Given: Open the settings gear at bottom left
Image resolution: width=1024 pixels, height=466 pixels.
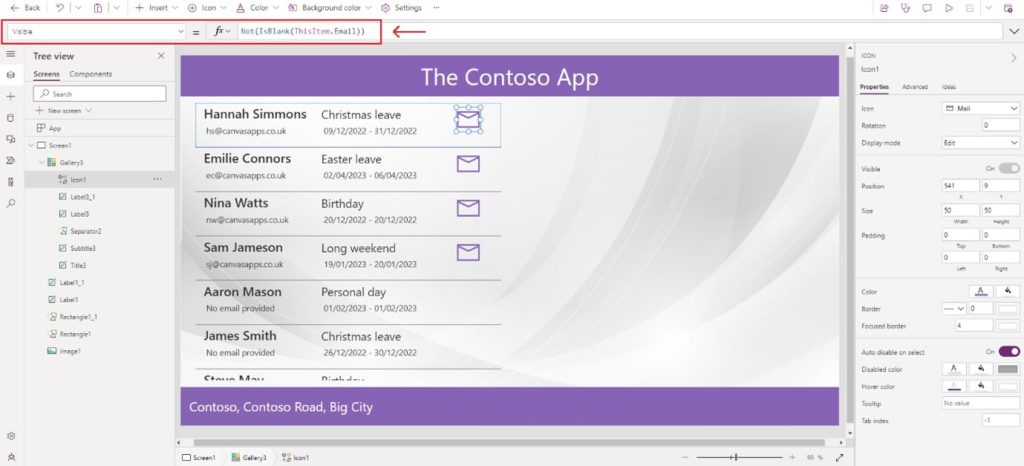Looking at the screenshot, I should (x=10, y=436).
